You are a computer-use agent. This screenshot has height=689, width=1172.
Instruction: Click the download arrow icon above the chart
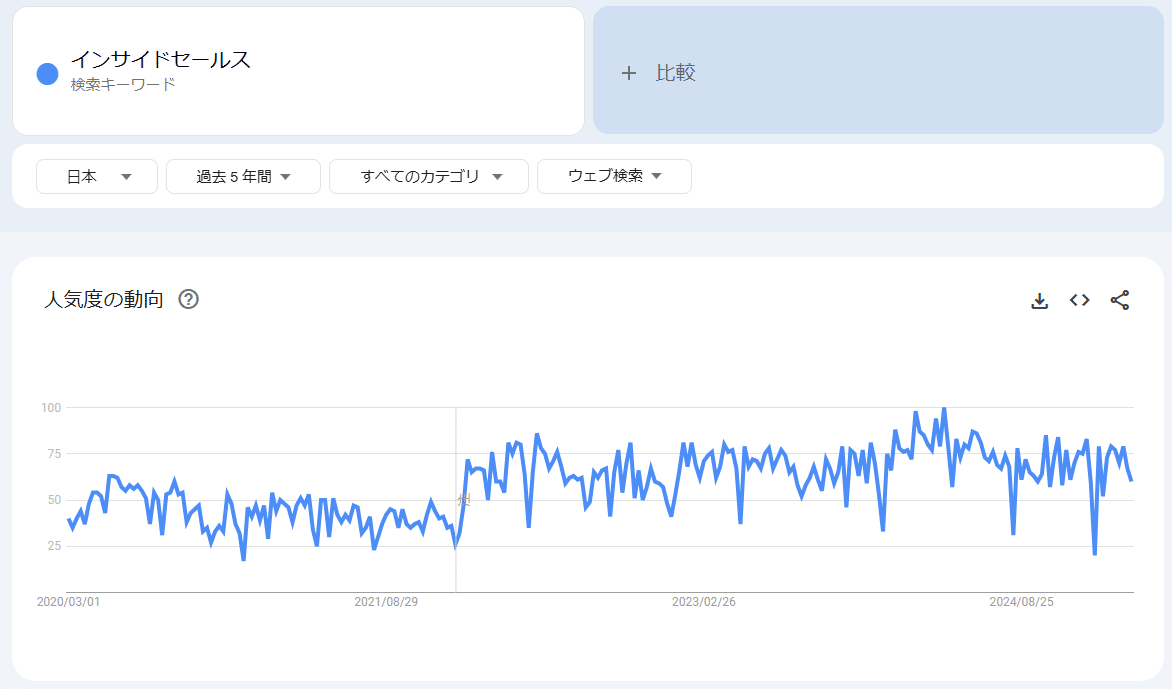click(1040, 300)
